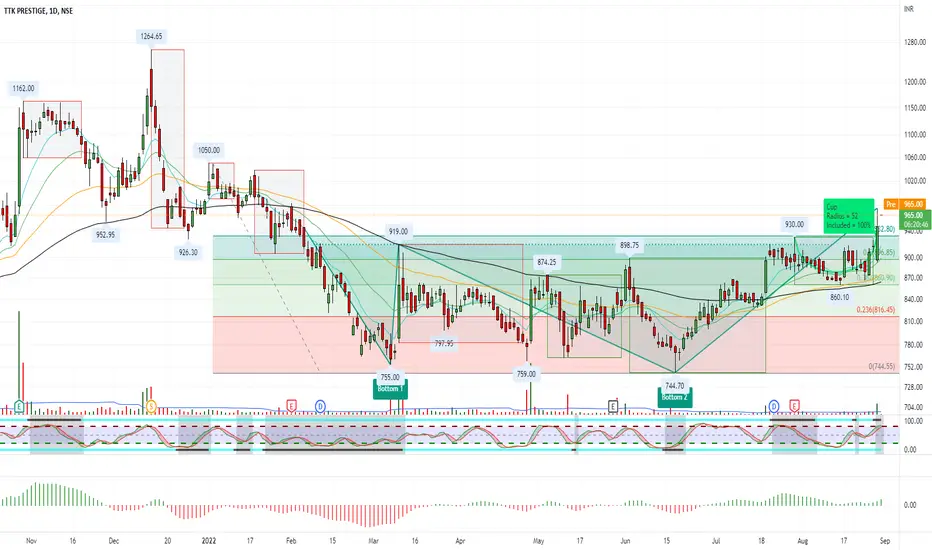Select the 926.30 low price label

click(x=188, y=253)
